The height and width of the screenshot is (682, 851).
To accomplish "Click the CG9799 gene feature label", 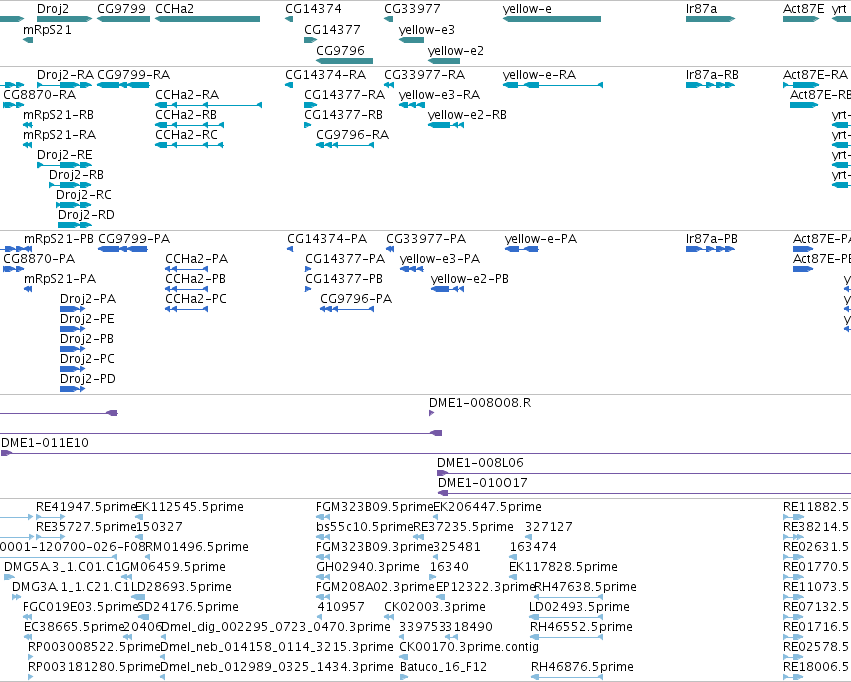I will pyautogui.click(x=122, y=9).
